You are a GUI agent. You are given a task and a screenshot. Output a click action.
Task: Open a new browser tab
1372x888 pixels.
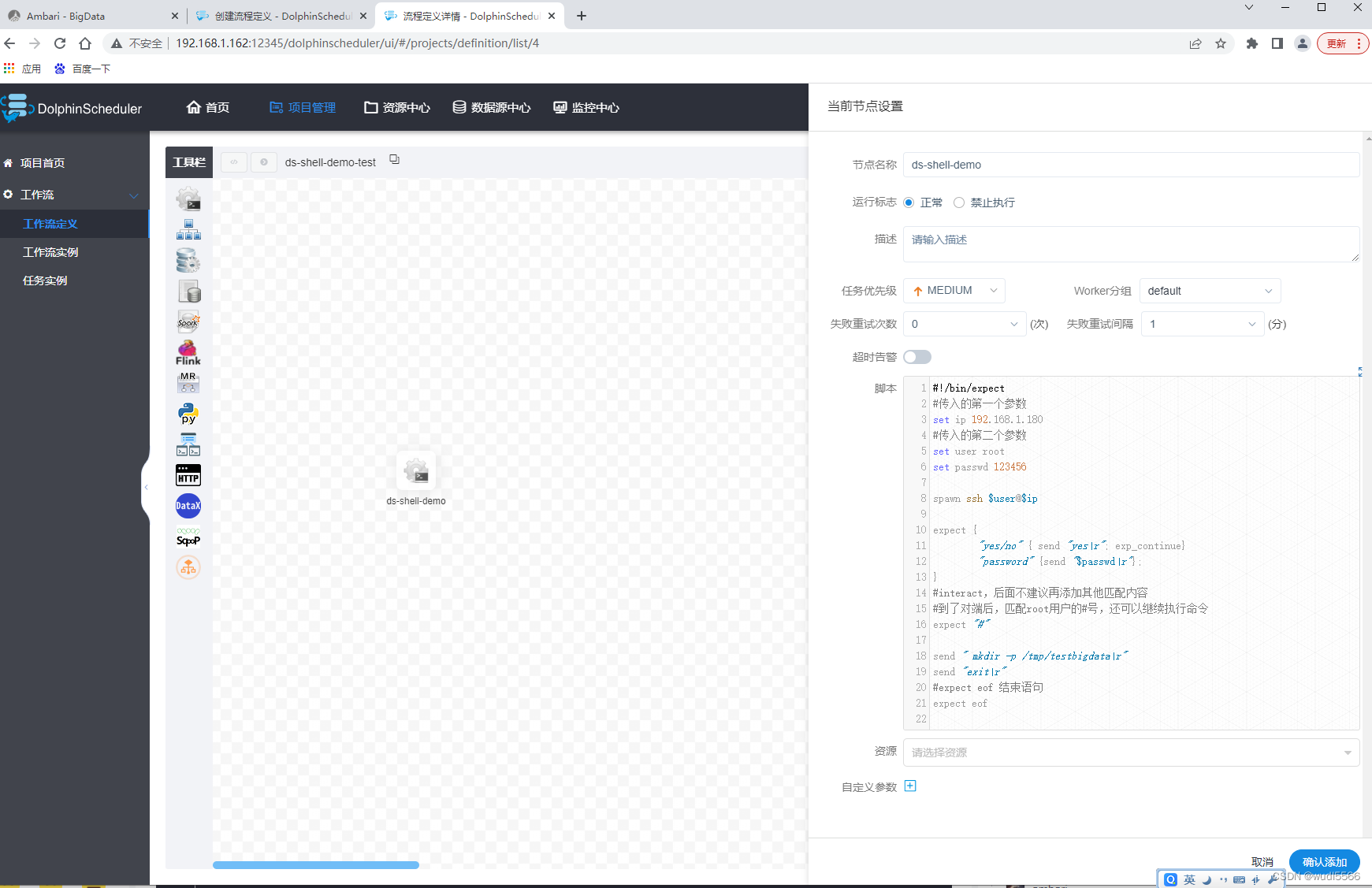582,16
